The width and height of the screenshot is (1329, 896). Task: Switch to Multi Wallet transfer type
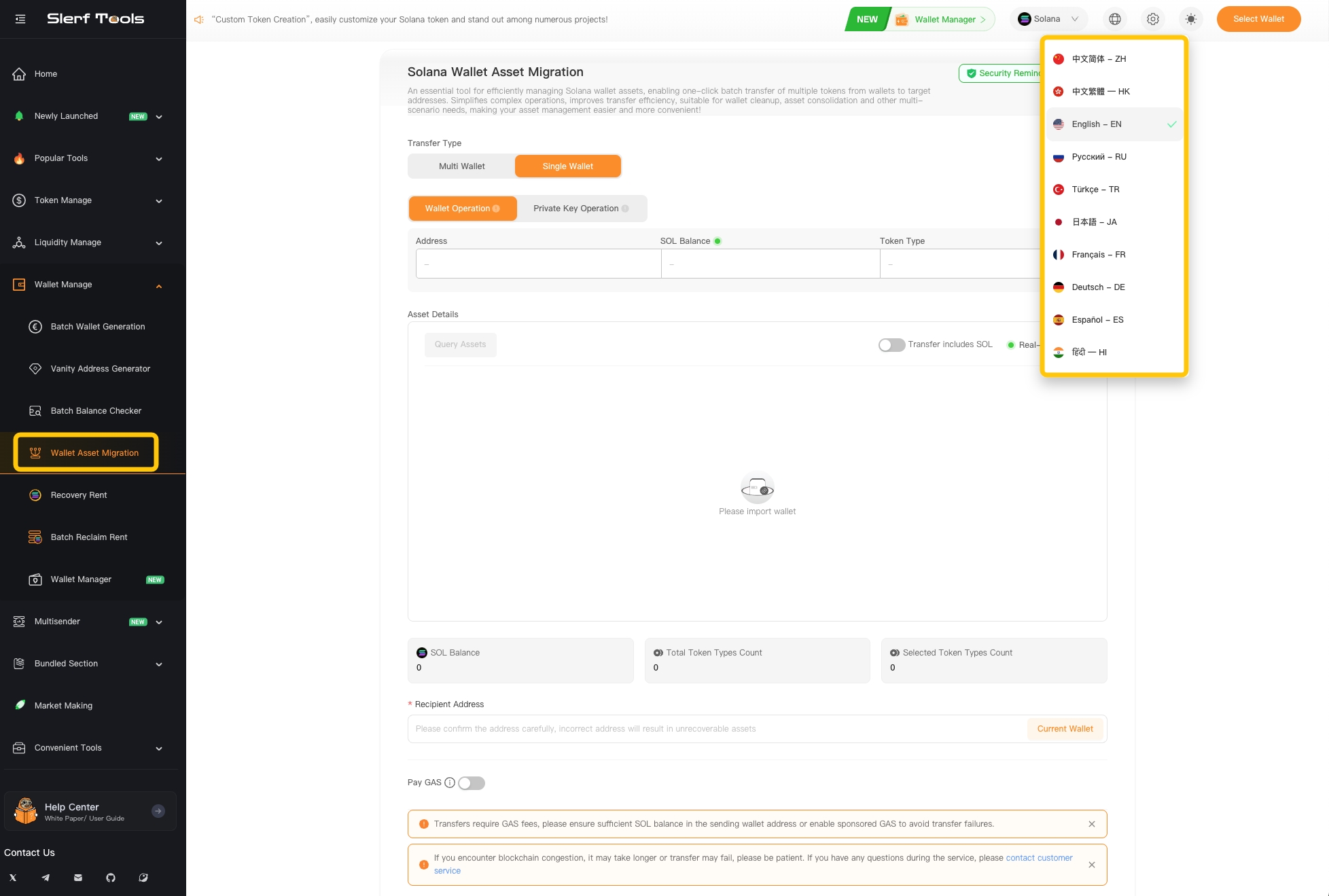click(x=461, y=166)
